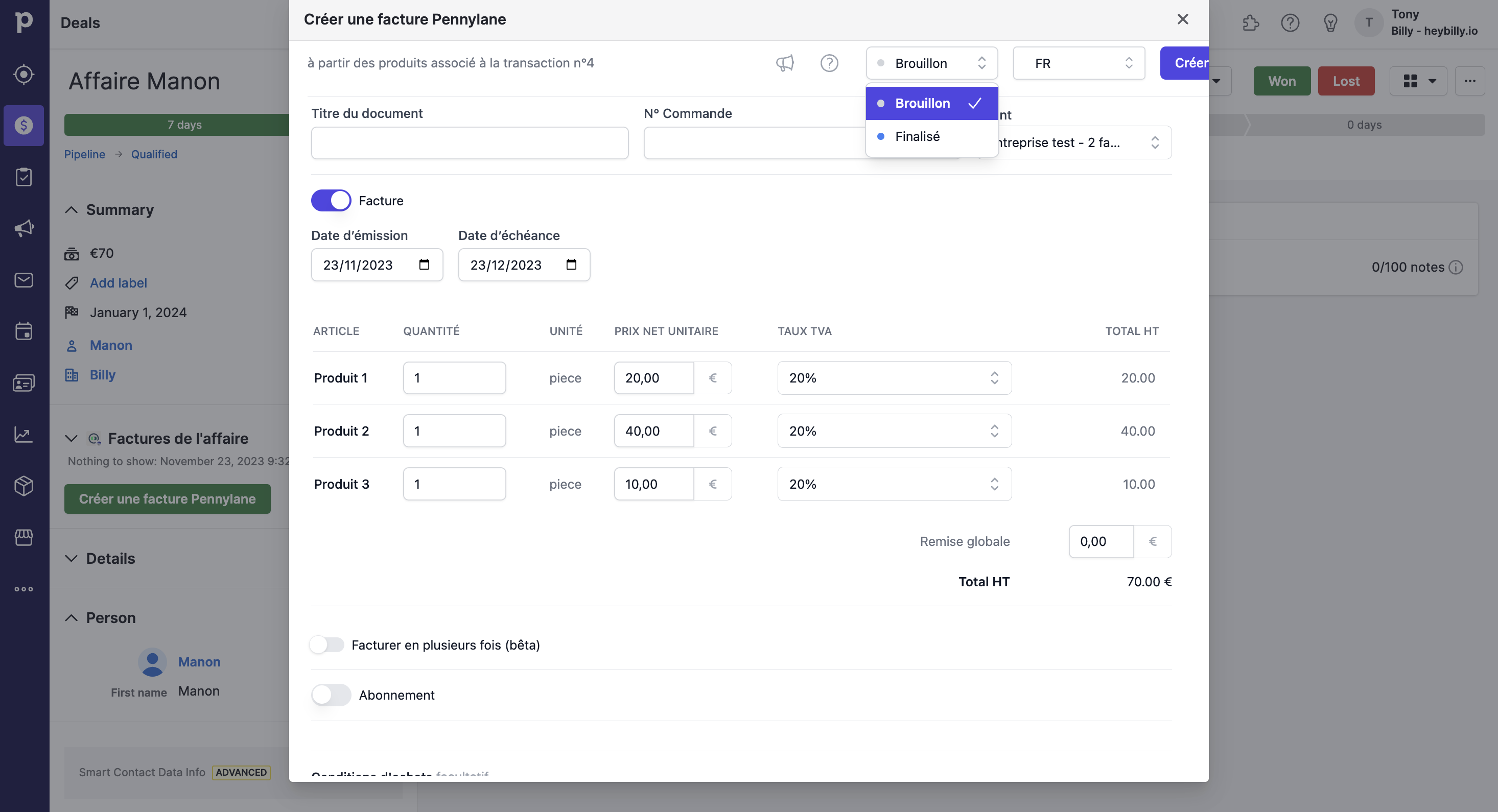Screen dimensions: 1498x812
Task: Open the Contacts card icon in sidebar
Action: (x=24, y=383)
